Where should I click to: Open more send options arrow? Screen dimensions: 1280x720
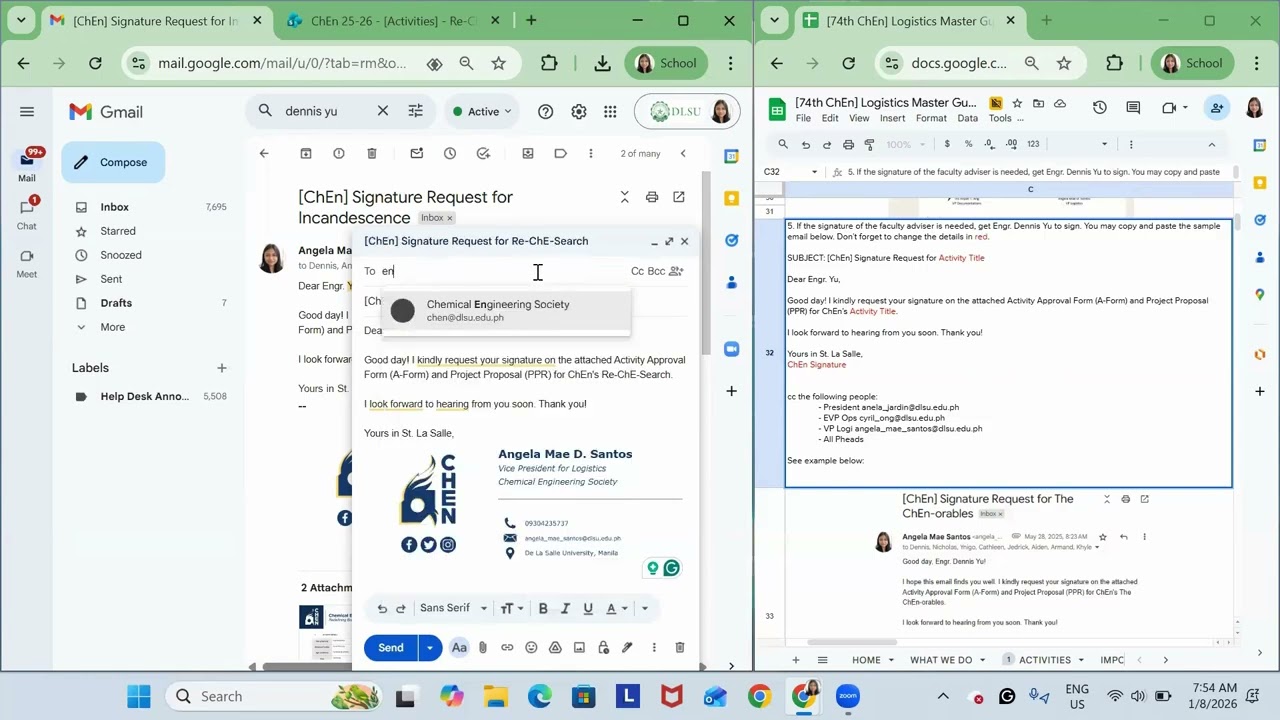coord(430,648)
